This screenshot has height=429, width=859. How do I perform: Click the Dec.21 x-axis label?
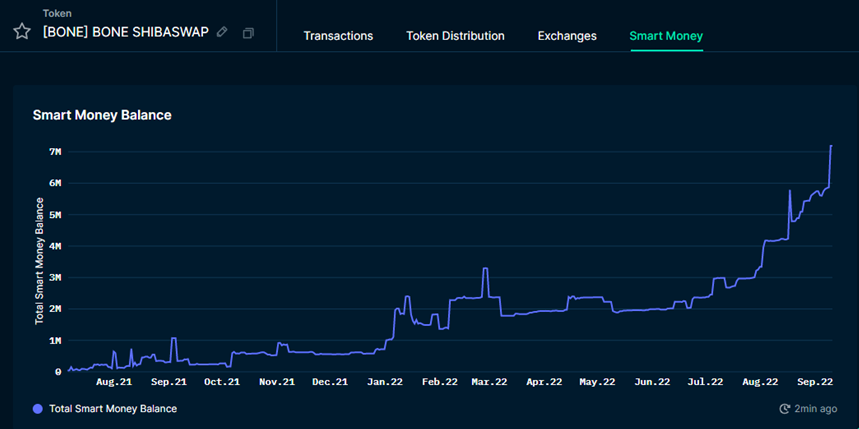tap(330, 381)
